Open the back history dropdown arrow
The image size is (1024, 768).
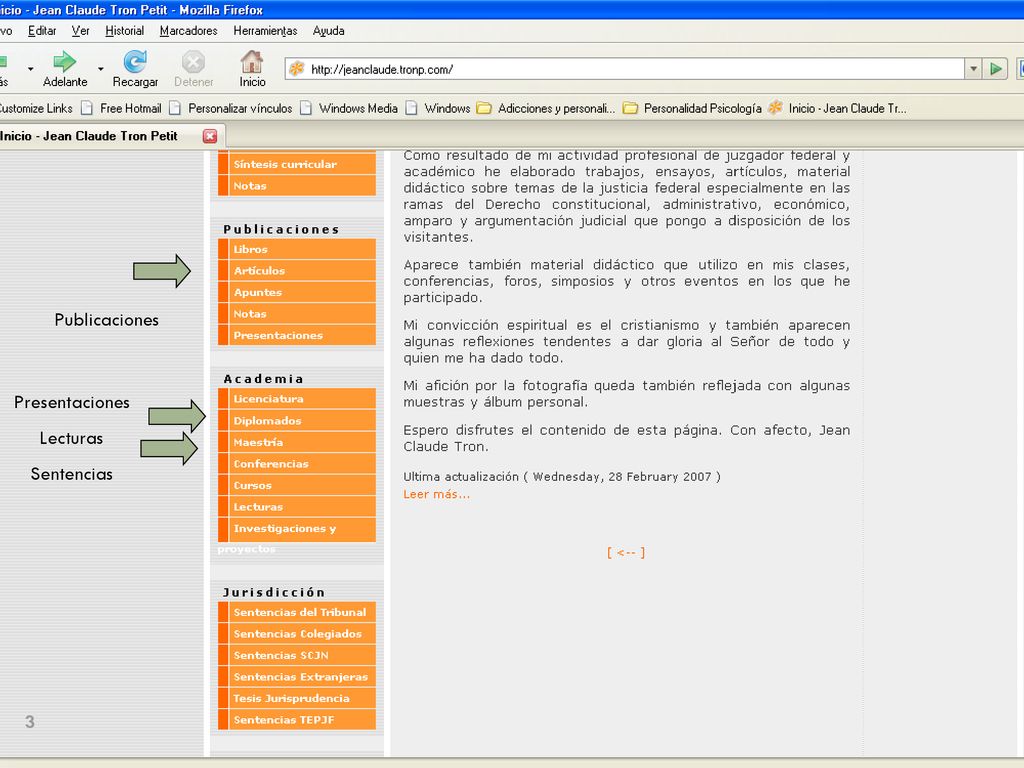(x=30, y=68)
